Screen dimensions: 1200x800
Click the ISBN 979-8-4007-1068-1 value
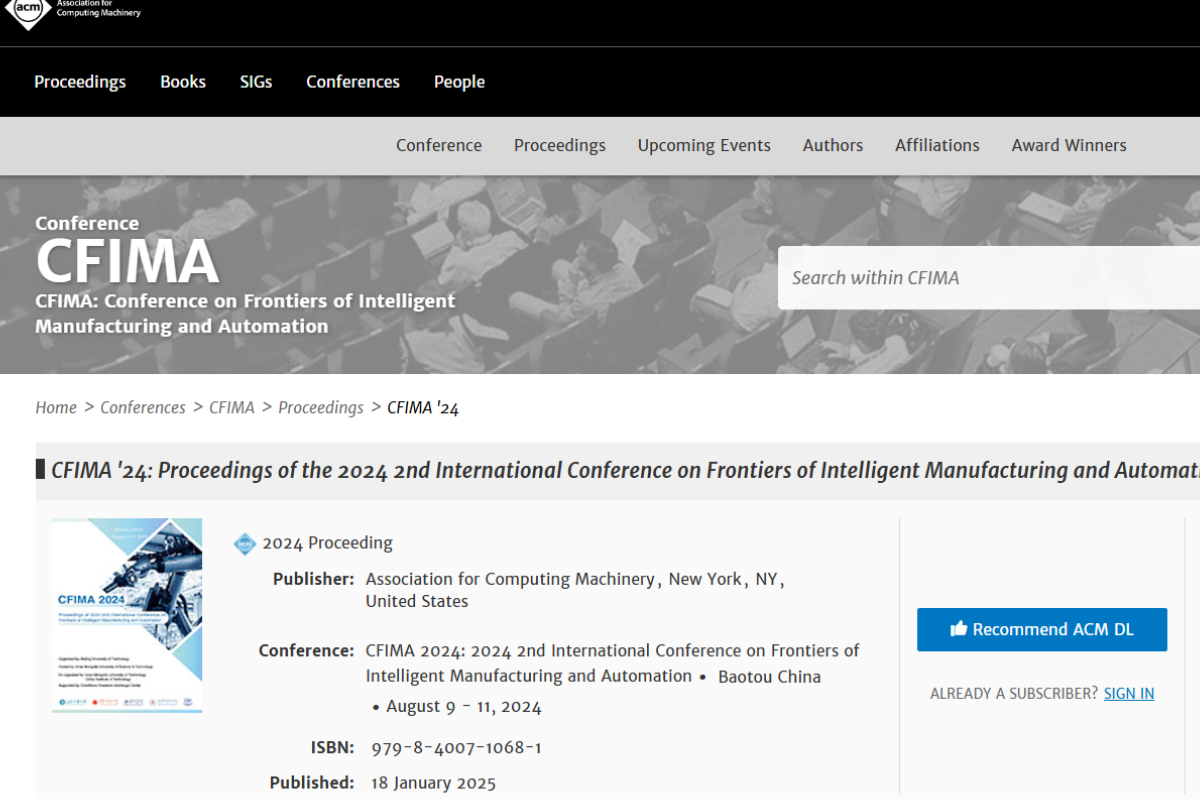pyautogui.click(x=456, y=747)
